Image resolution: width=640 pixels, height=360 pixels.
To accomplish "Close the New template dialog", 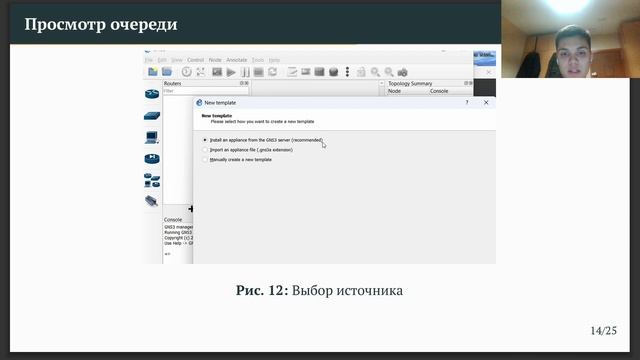I will tap(486, 102).
